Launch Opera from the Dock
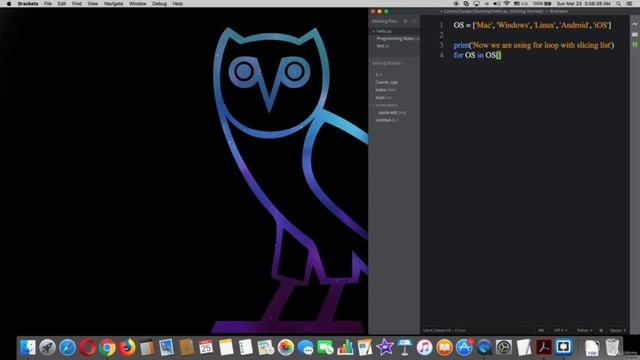 tap(87, 348)
